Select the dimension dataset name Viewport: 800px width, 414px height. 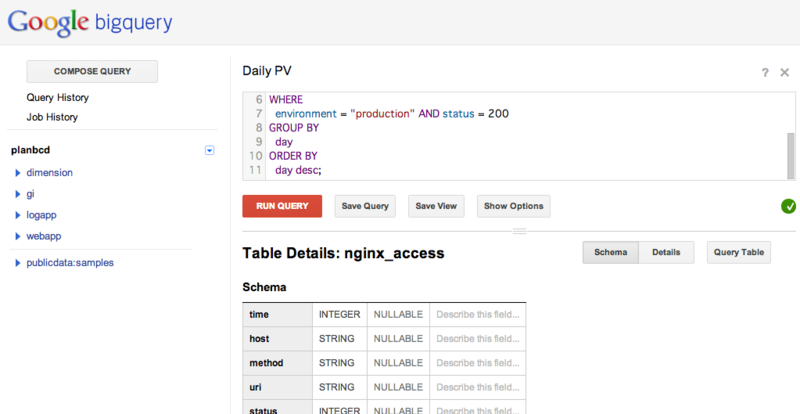pos(49,173)
